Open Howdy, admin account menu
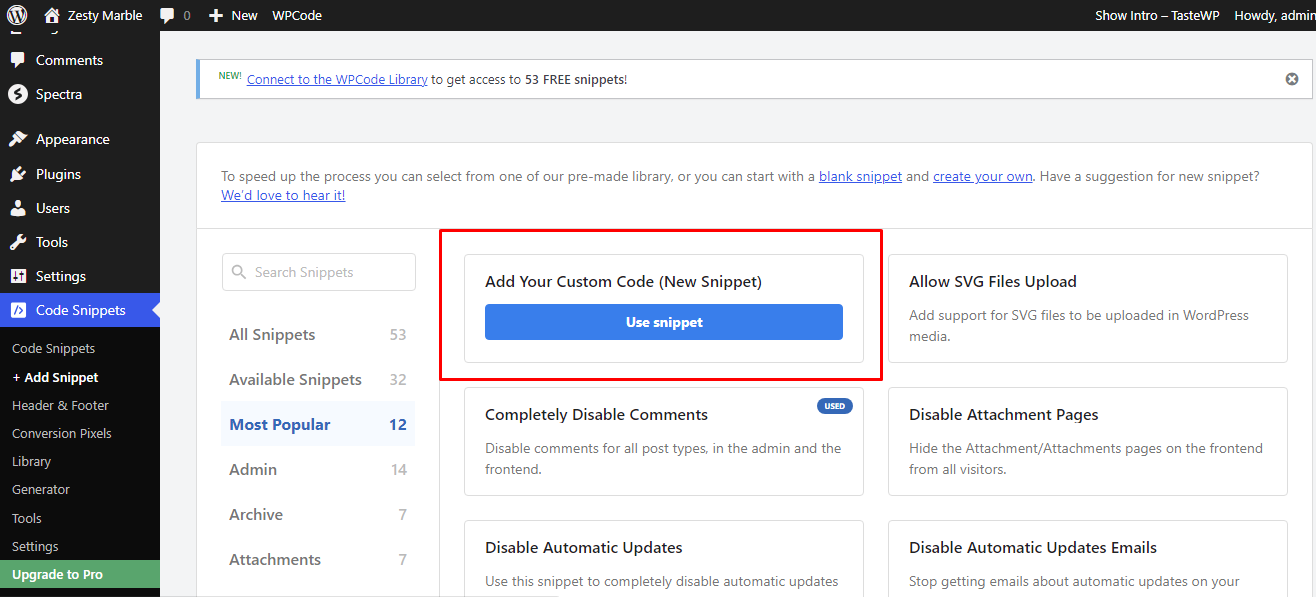This screenshot has width=1316, height=597. point(1275,15)
